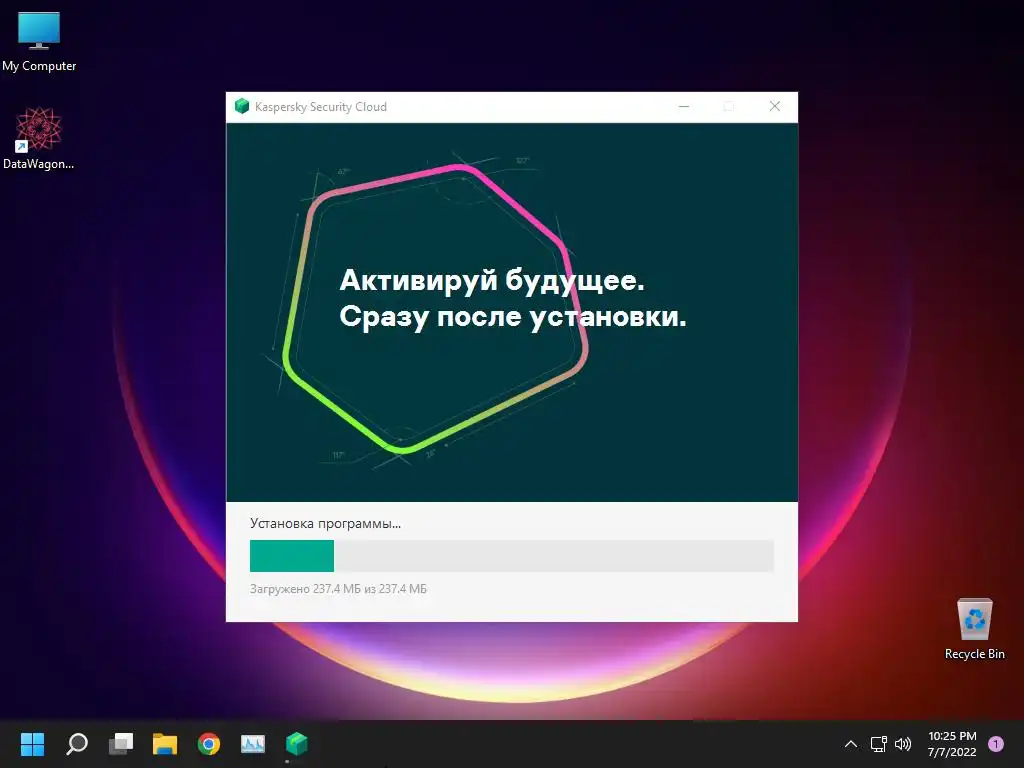Screen dimensions: 1024x768
Task: Show hidden system tray icons
Action: coord(851,744)
